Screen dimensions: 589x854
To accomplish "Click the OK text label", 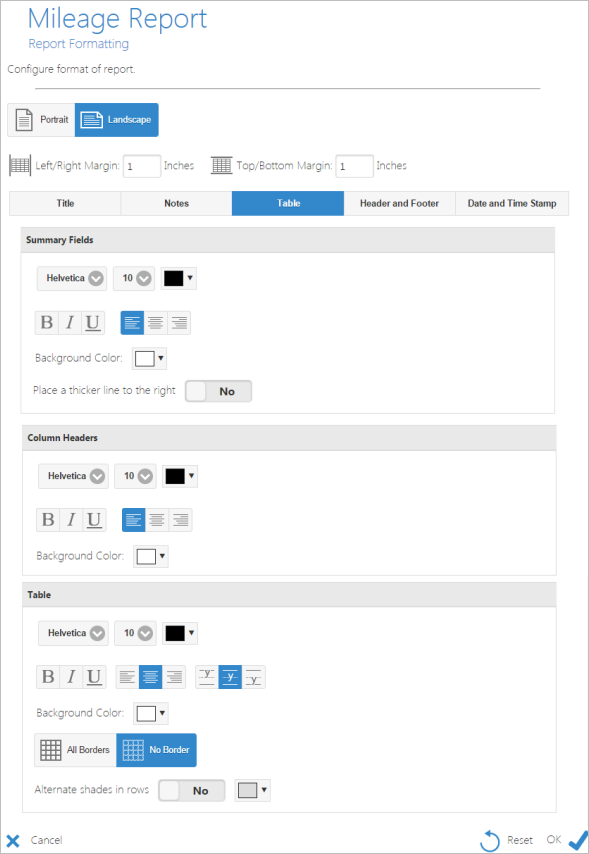I will pyautogui.click(x=554, y=840).
